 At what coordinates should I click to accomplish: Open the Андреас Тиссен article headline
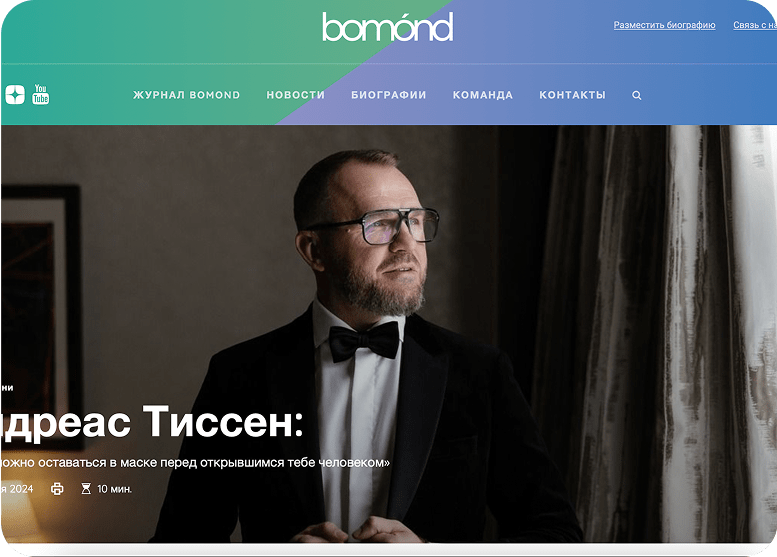coord(152,422)
